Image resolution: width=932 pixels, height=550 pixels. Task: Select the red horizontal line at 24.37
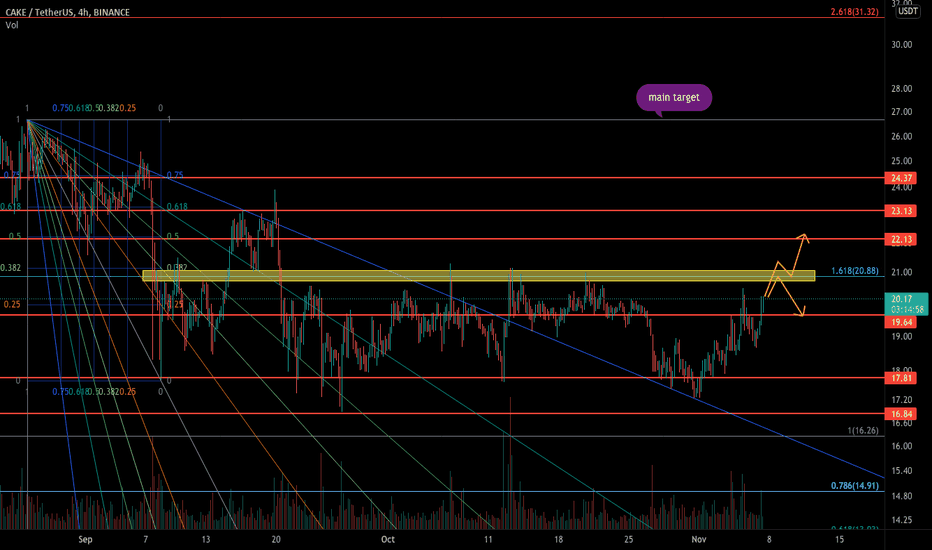click(442, 178)
